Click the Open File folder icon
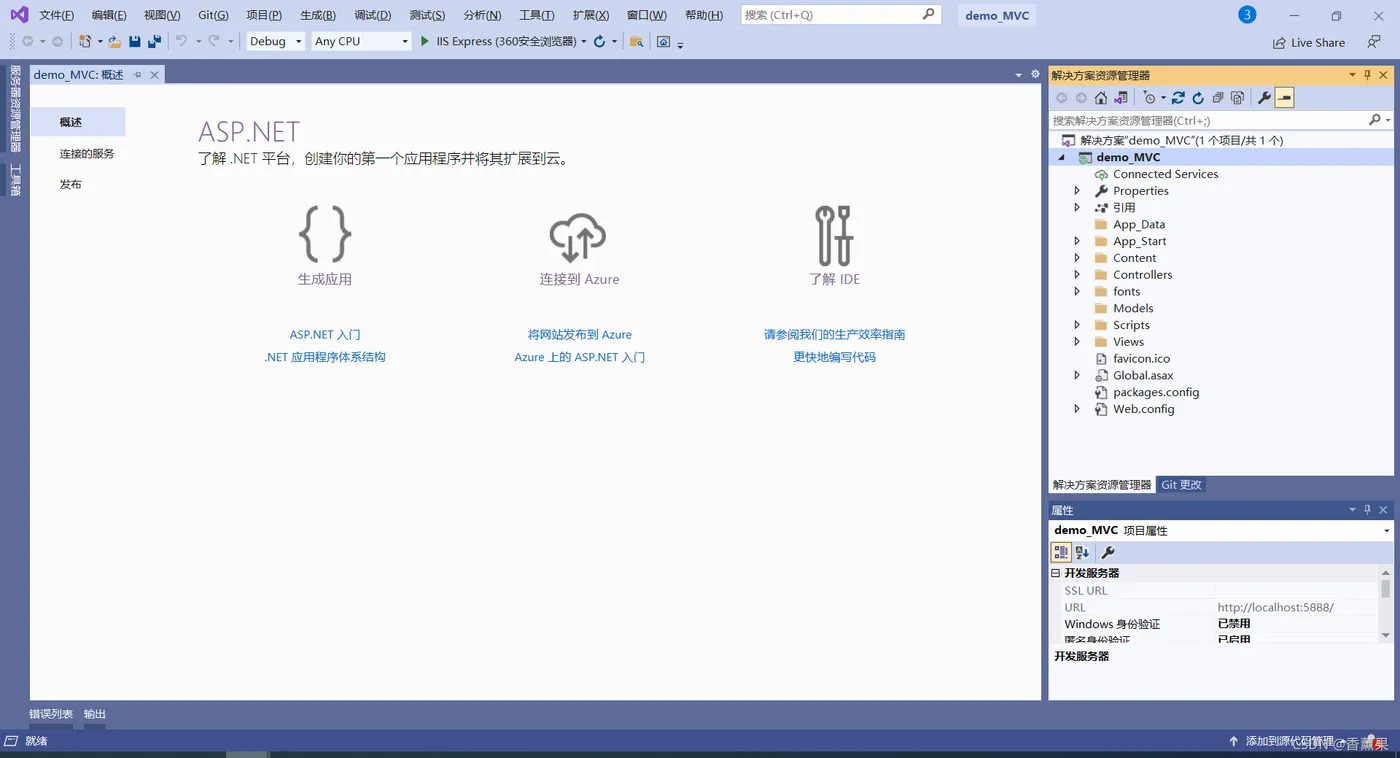 click(x=115, y=41)
